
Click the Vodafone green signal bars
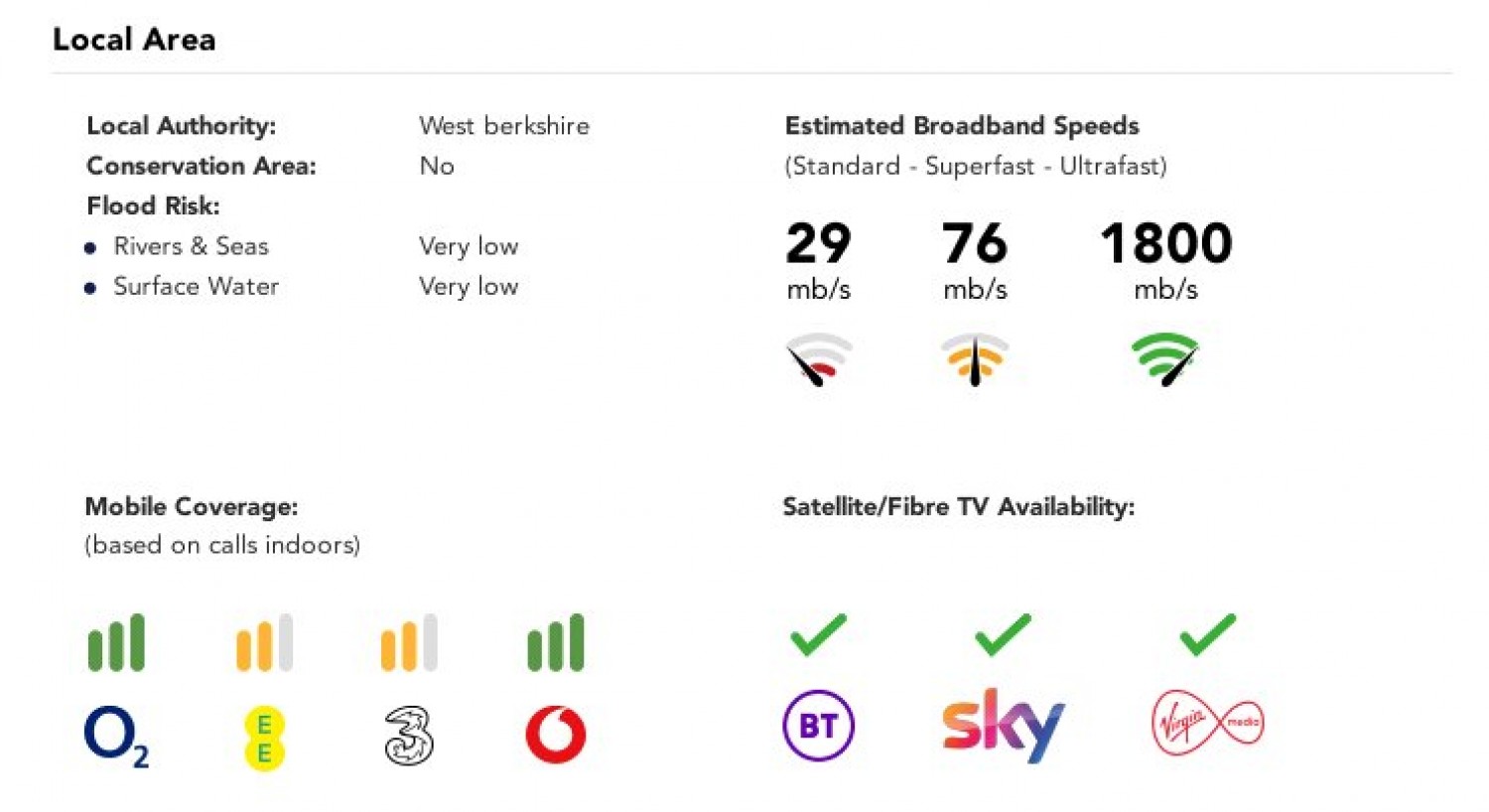556,643
